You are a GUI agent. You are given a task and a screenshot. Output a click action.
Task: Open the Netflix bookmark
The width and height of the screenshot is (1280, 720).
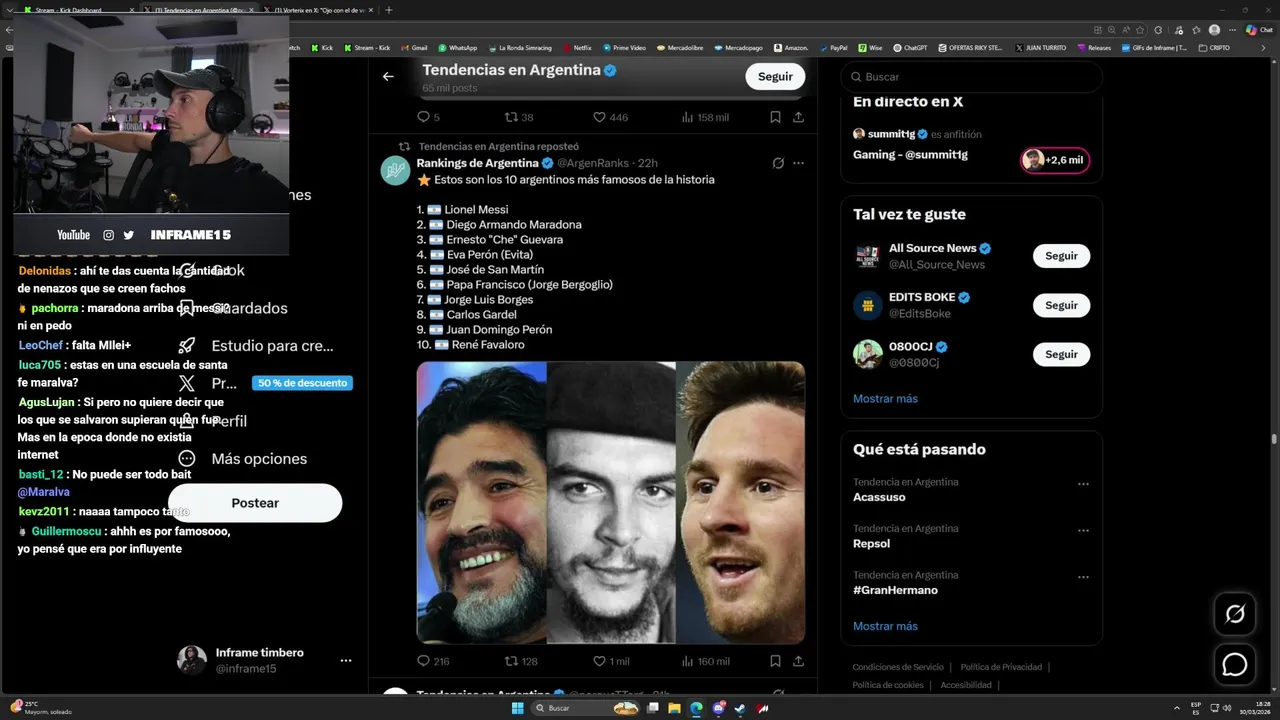pyautogui.click(x=577, y=47)
